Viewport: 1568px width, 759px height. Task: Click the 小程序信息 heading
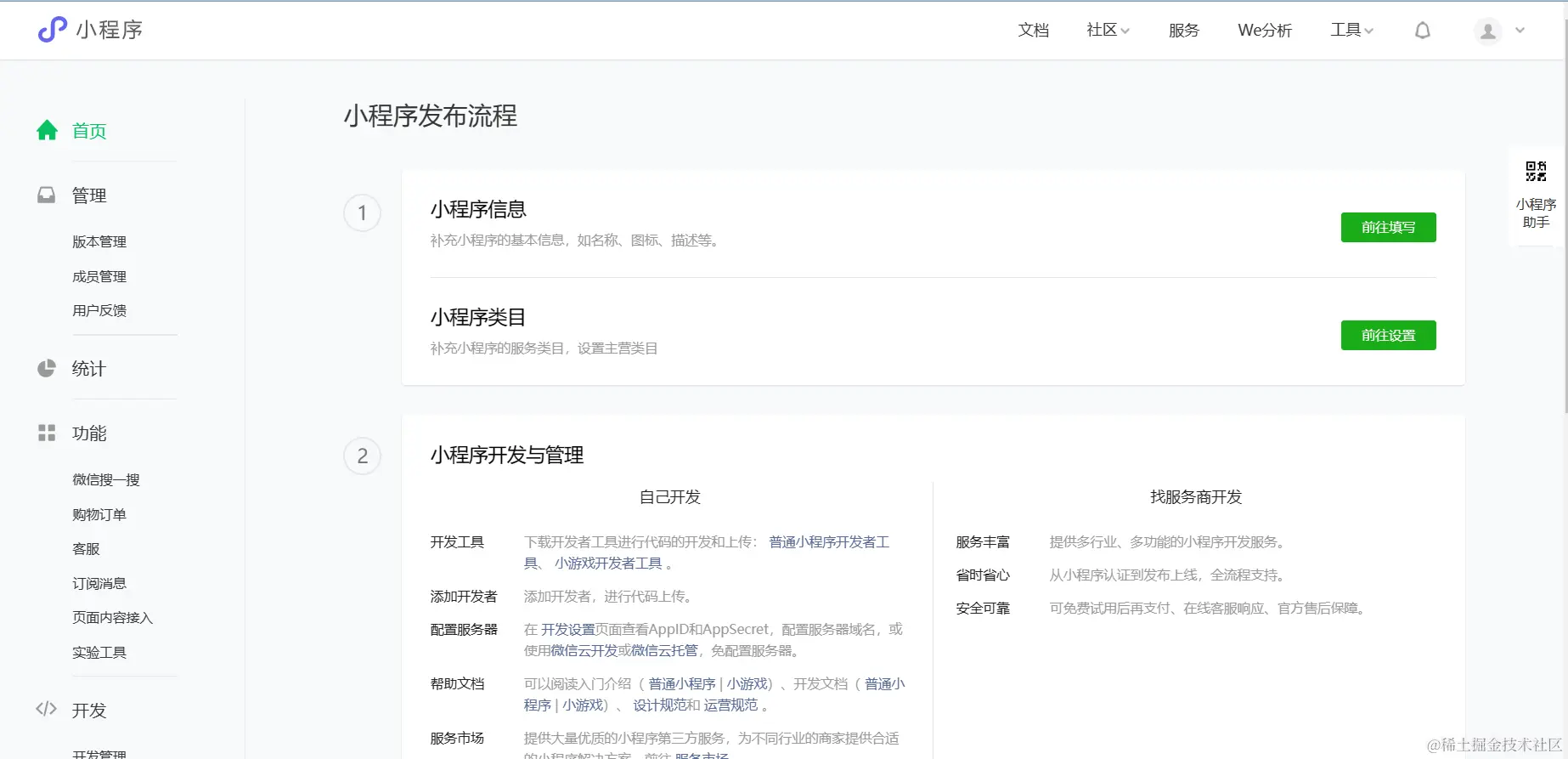[478, 209]
